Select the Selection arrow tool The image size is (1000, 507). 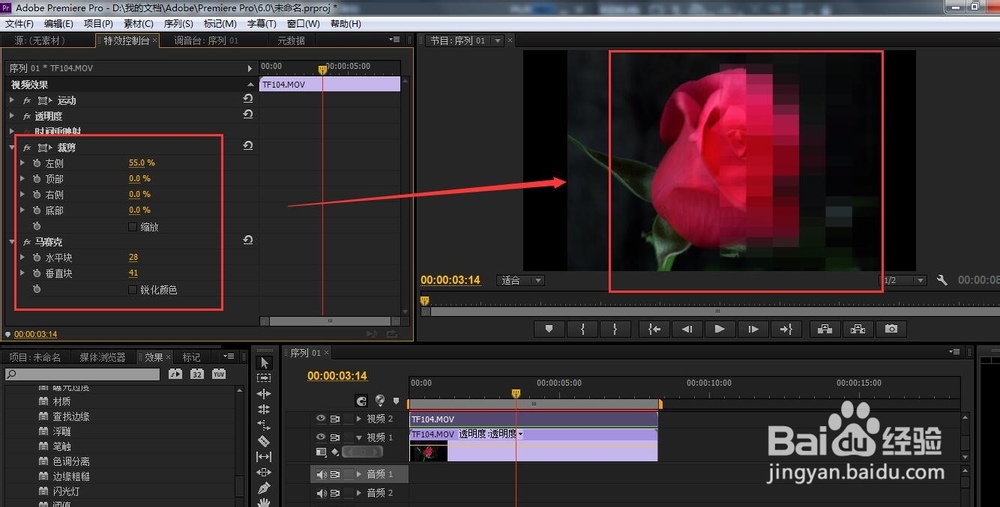264,362
